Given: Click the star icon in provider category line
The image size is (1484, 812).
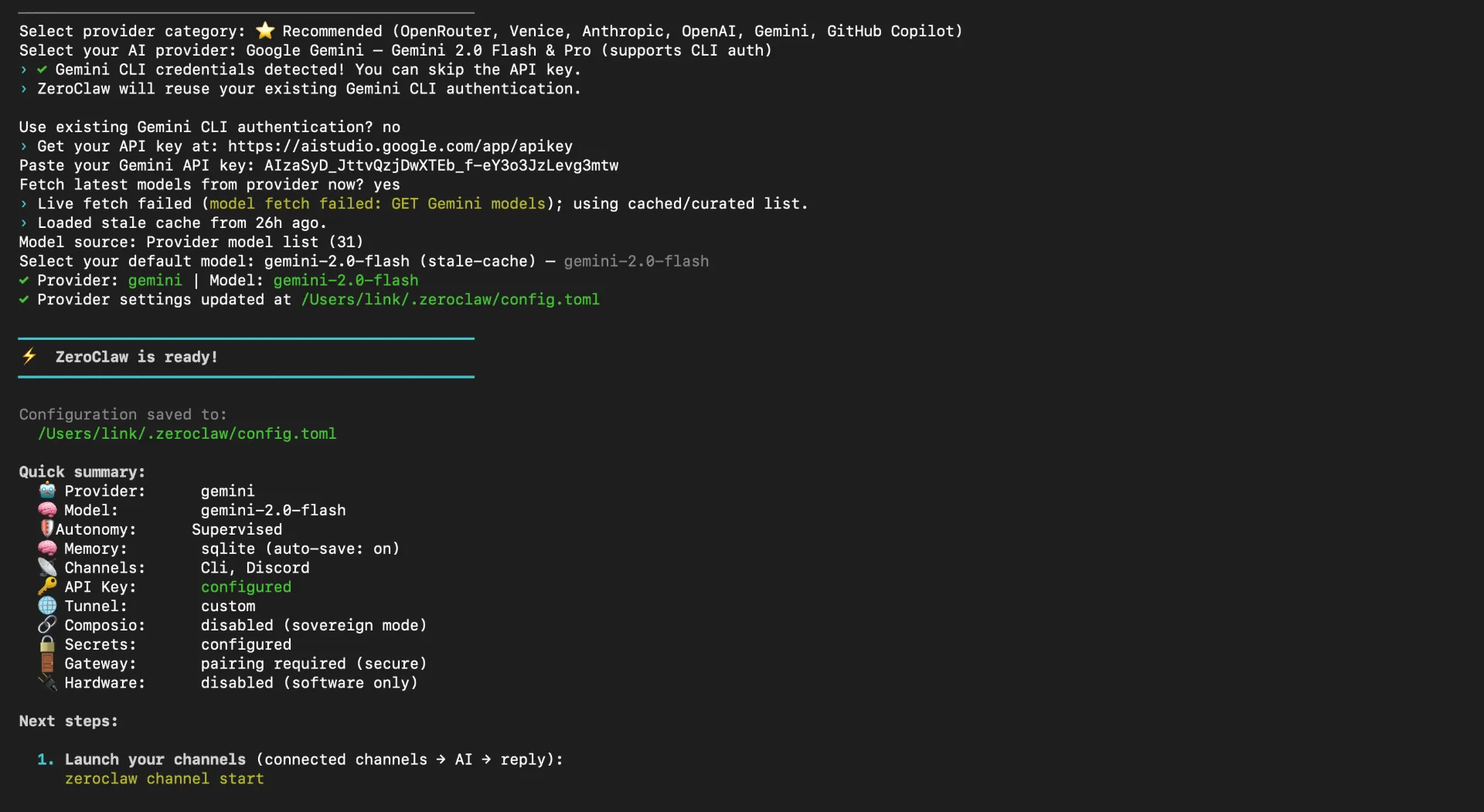Looking at the screenshot, I should (x=265, y=31).
